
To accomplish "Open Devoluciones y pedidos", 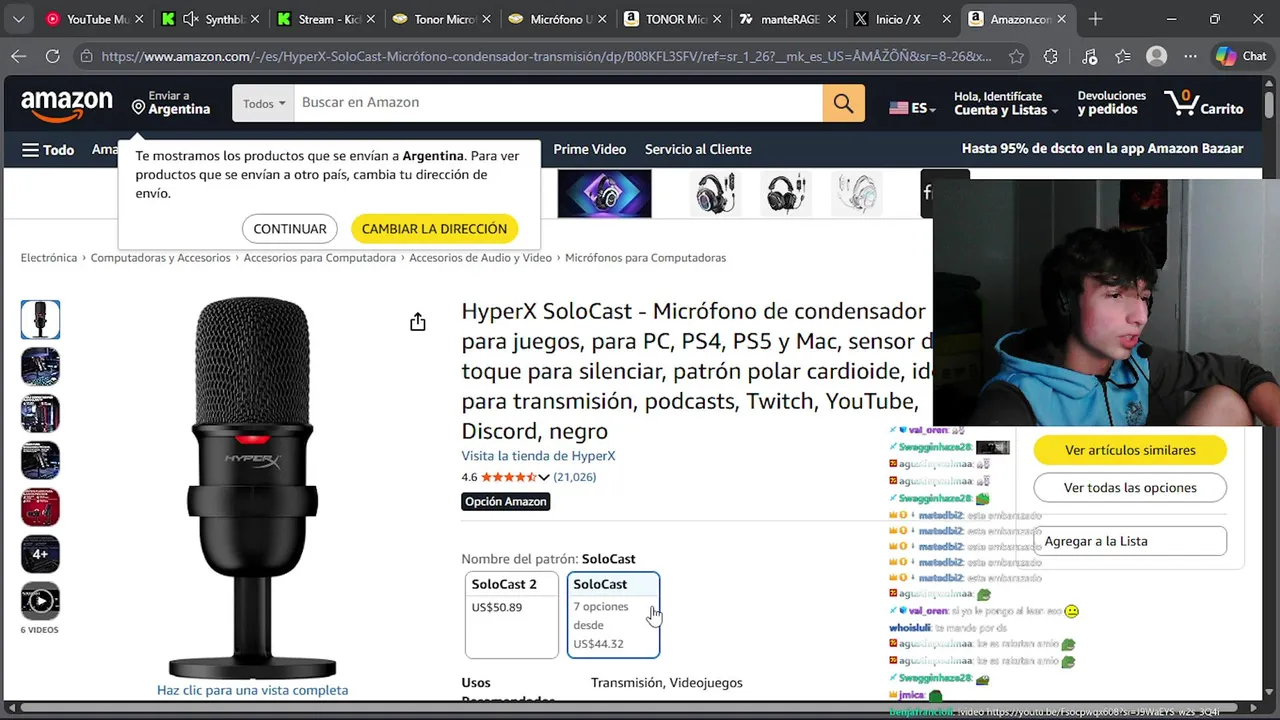I will [x=1111, y=103].
